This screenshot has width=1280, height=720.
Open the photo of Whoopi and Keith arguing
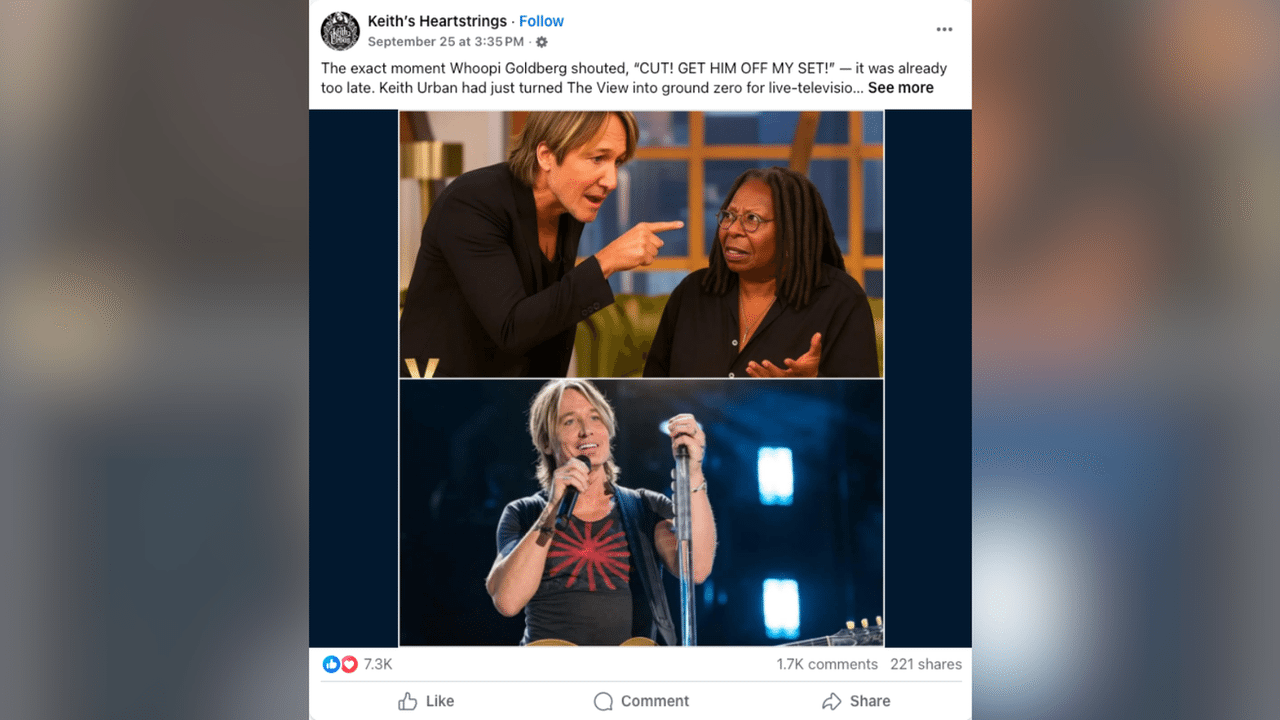pyautogui.click(x=641, y=243)
